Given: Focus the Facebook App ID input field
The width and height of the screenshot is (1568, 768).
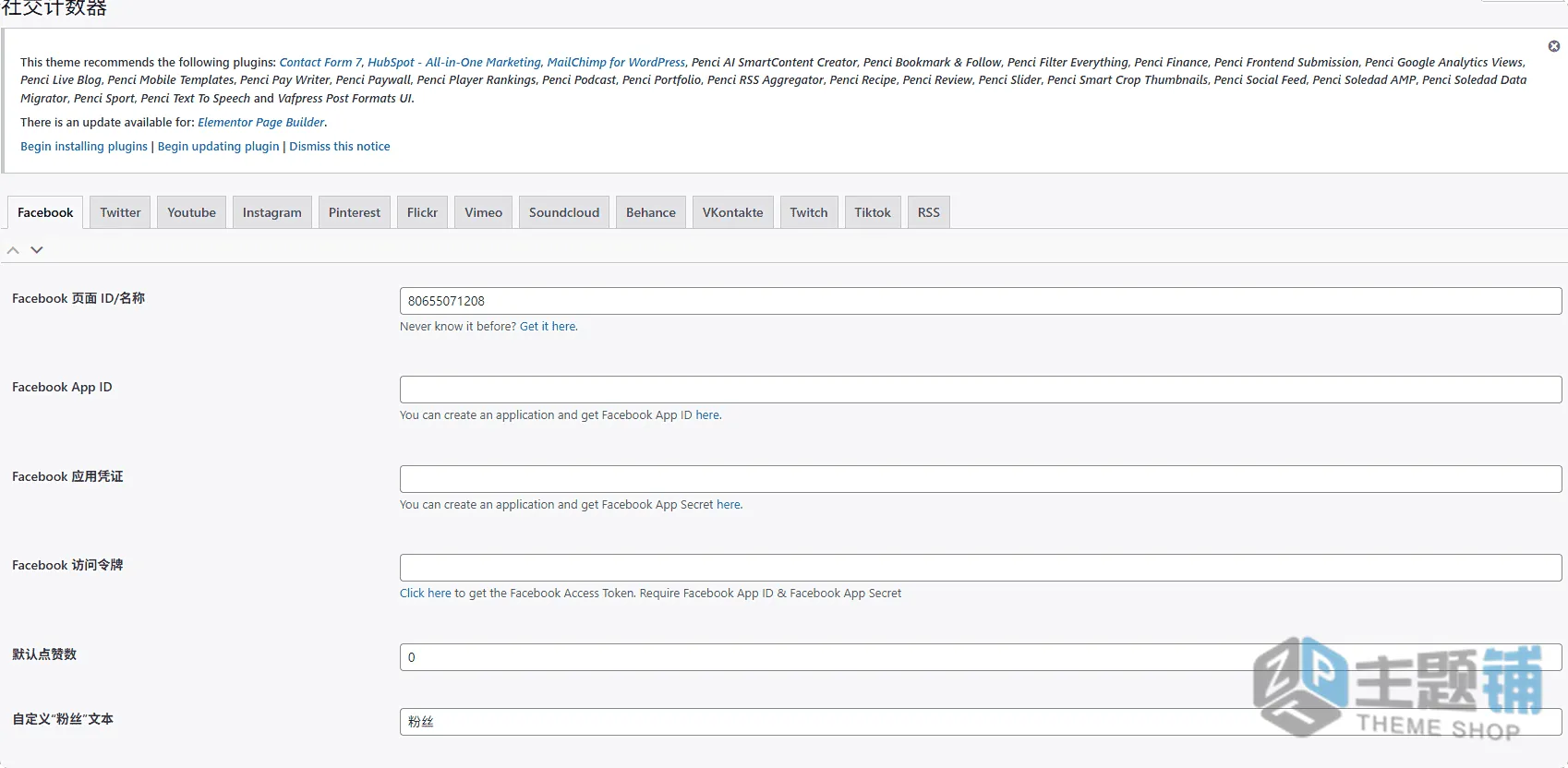Looking at the screenshot, I should (x=981, y=390).
